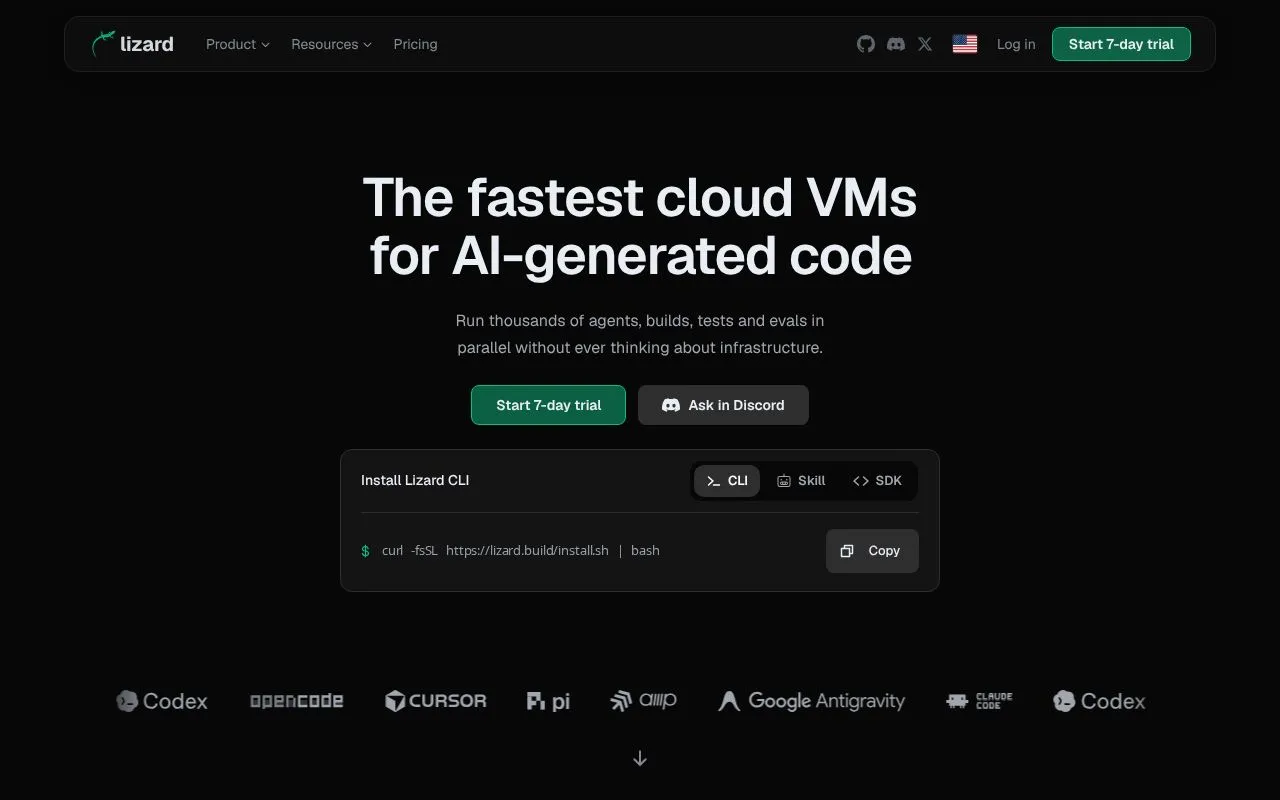This screenshot has height=800, width=1280.
Task: Click Start 7-day trial below the headline
Action: point(548,405)
